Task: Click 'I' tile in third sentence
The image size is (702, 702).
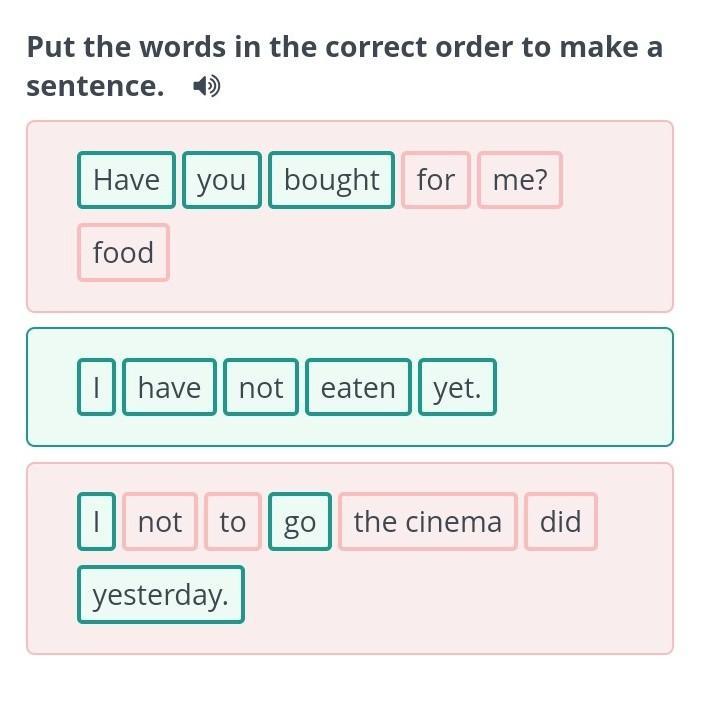Action: click(97, 521)
